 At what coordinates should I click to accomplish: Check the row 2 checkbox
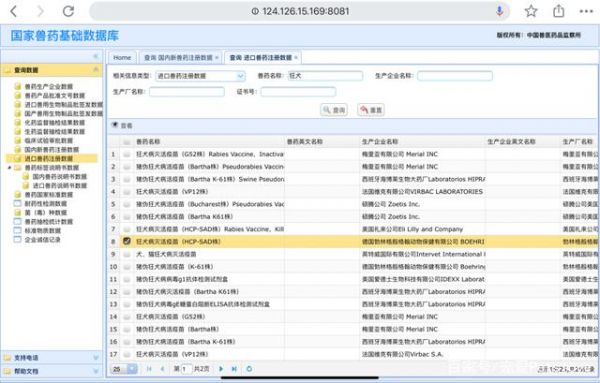pos(127,167)
